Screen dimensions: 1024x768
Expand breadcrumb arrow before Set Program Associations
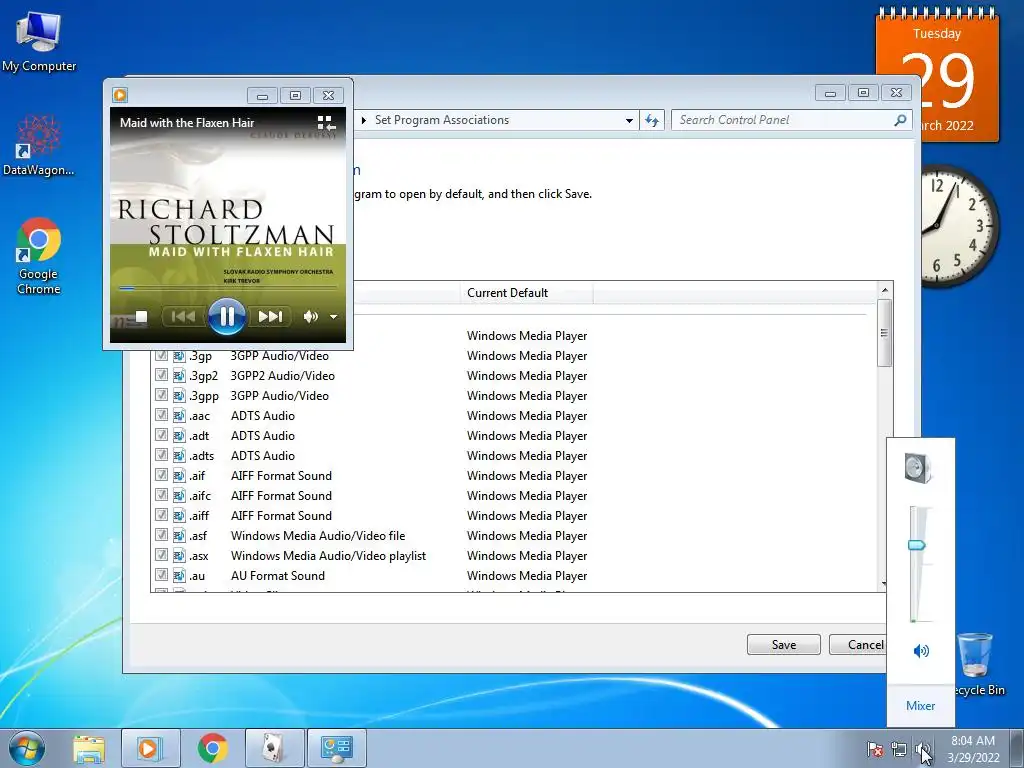tap(364, 120)
